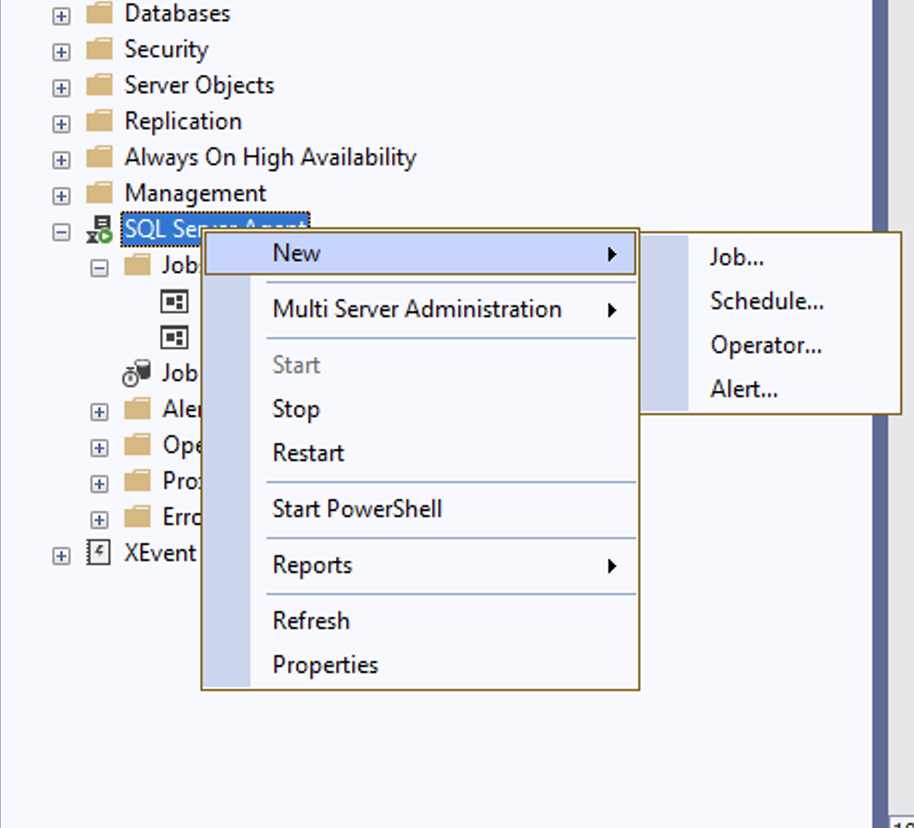This screenshot has height=828, width=914.
Task: Click the Proxies folder icon
Action: [x=138, y=482]
